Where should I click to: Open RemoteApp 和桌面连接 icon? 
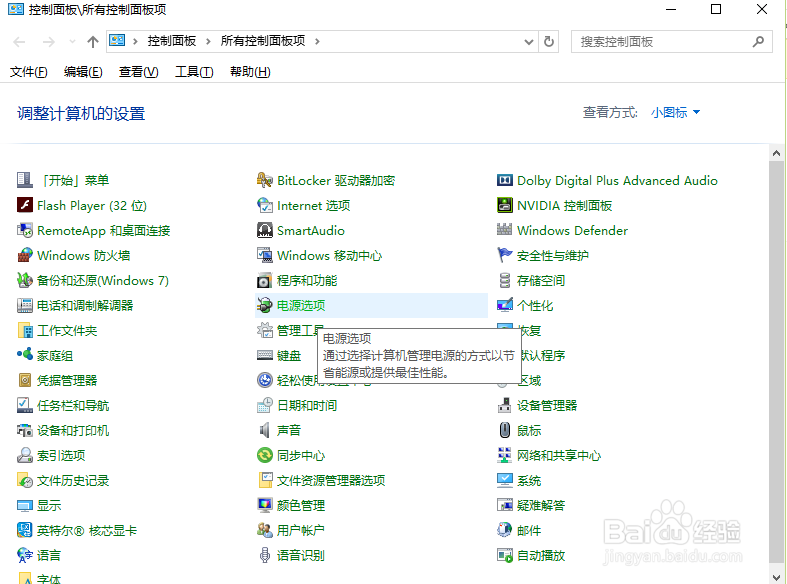point(25,230)
